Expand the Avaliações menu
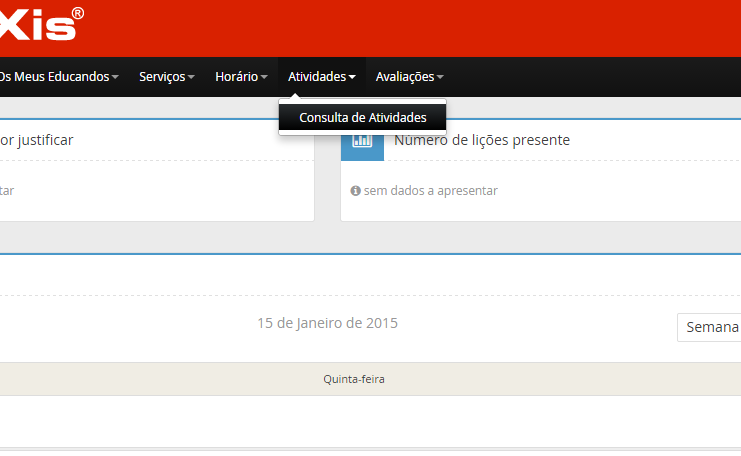 click(x=409, y=77)
